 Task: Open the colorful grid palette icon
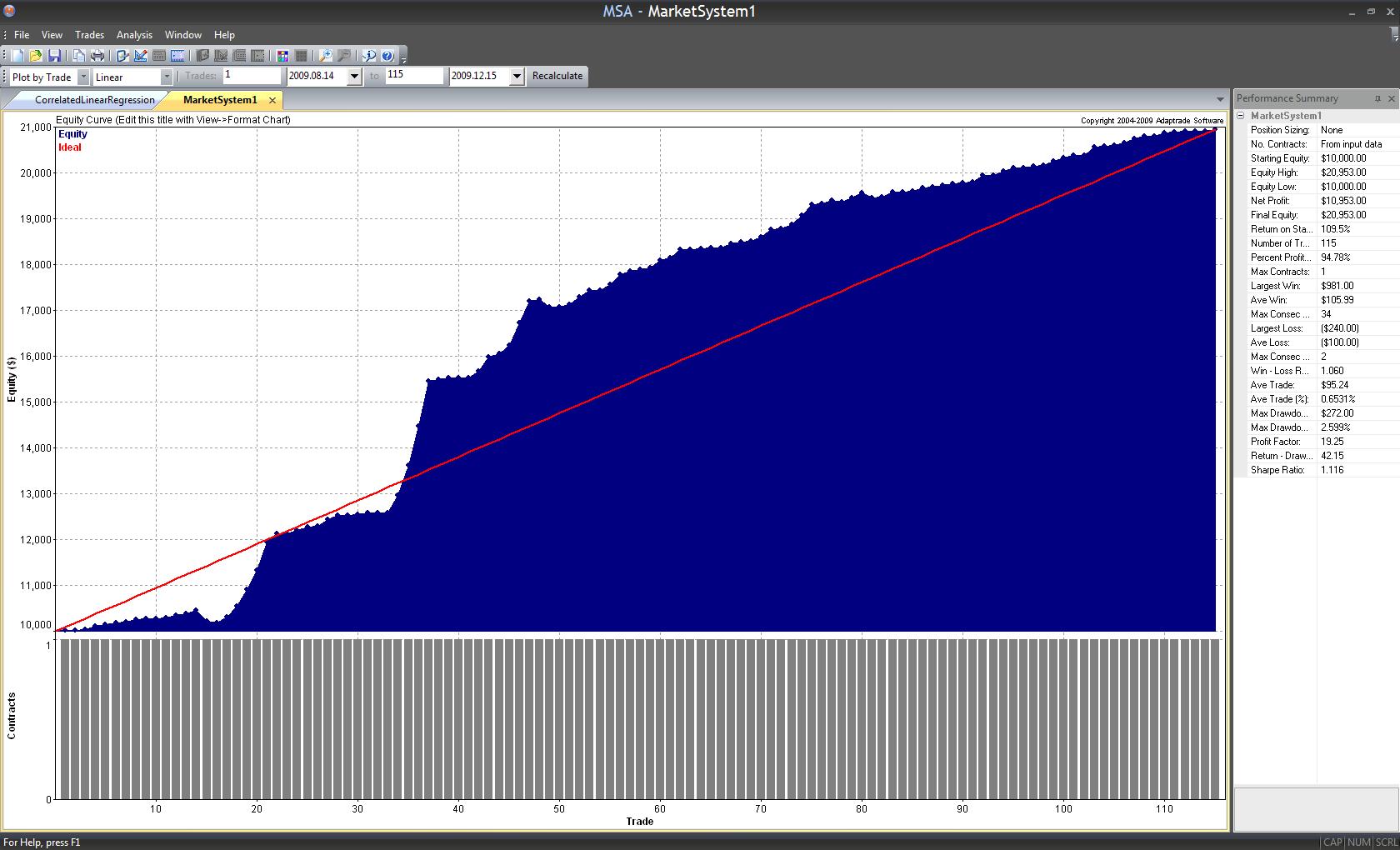(282, 56)
